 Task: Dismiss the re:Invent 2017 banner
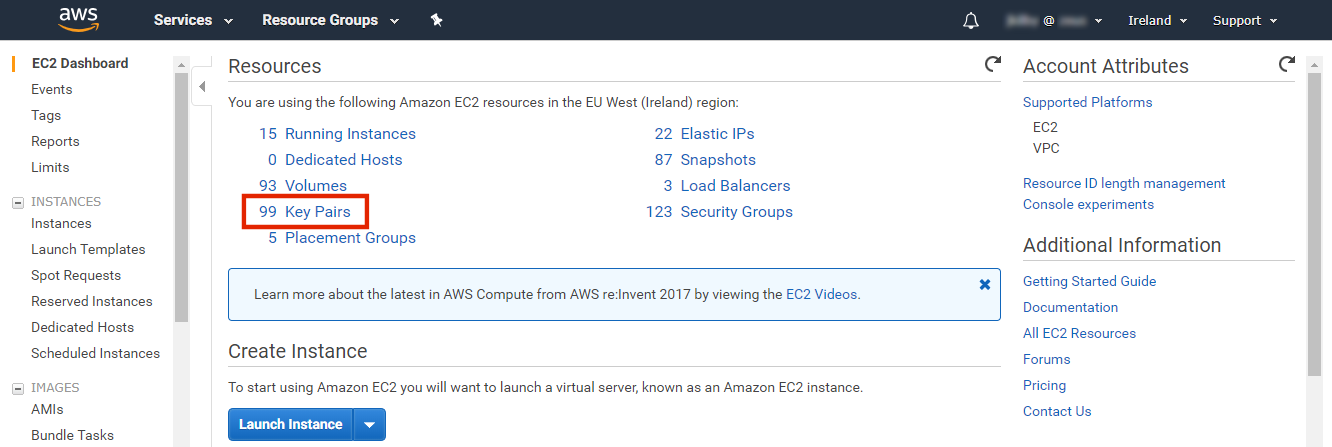point(985,284)
